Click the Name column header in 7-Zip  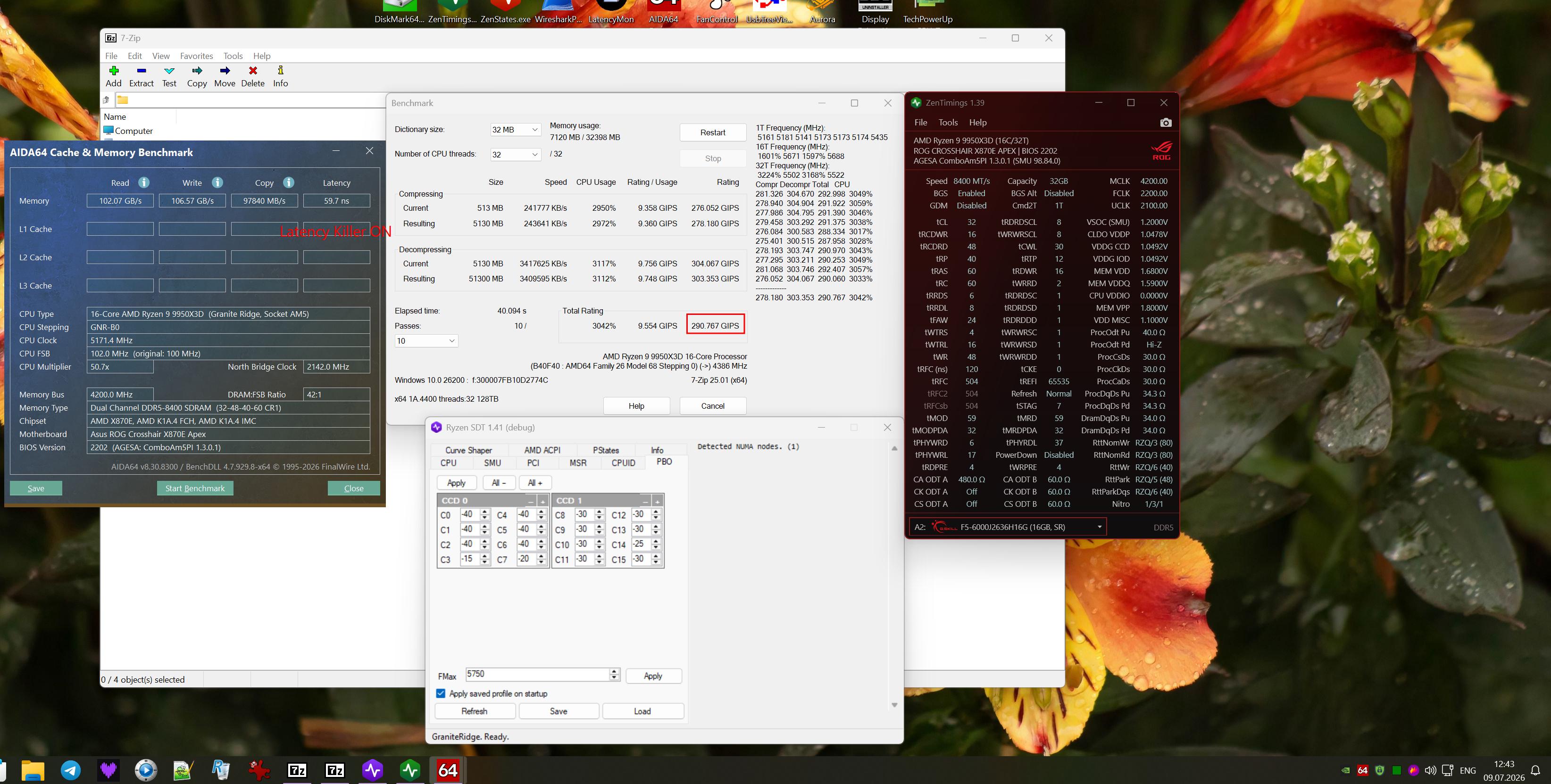tap(139, 117)
